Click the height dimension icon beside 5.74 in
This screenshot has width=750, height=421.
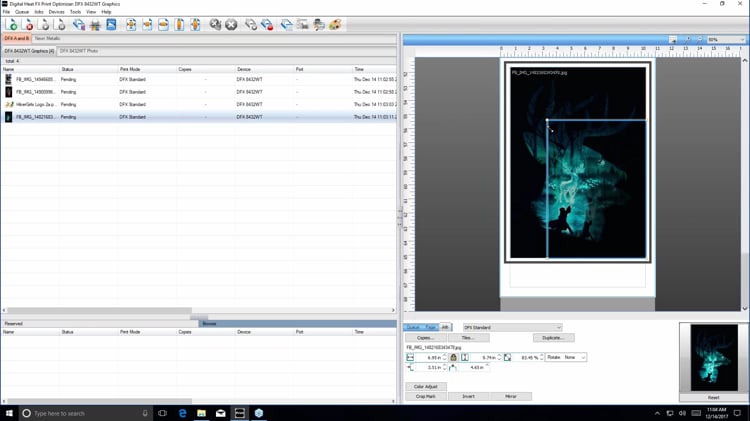464,357
